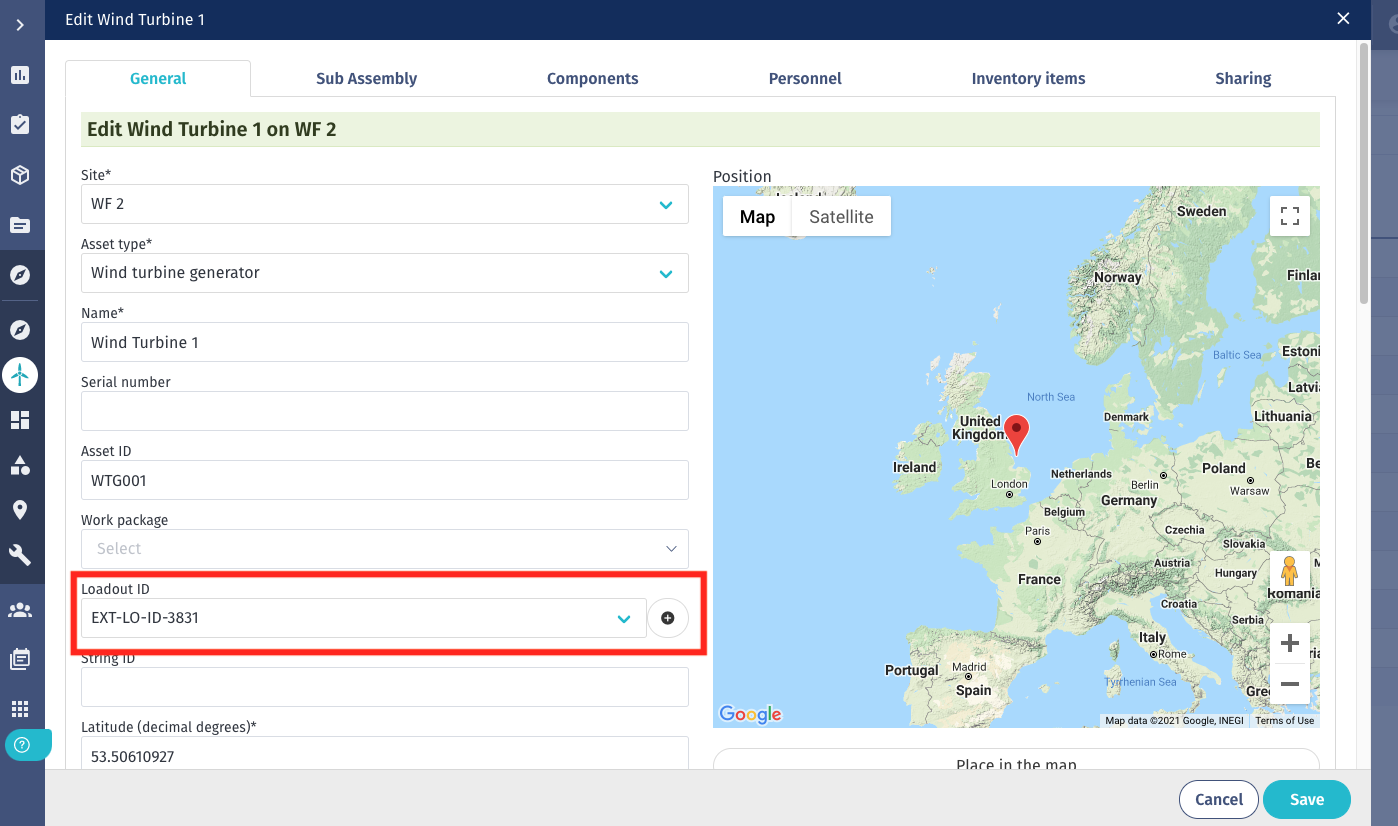Click the dialog vertical scrollbar
1398x826 pixels.
coord(1363,172)
